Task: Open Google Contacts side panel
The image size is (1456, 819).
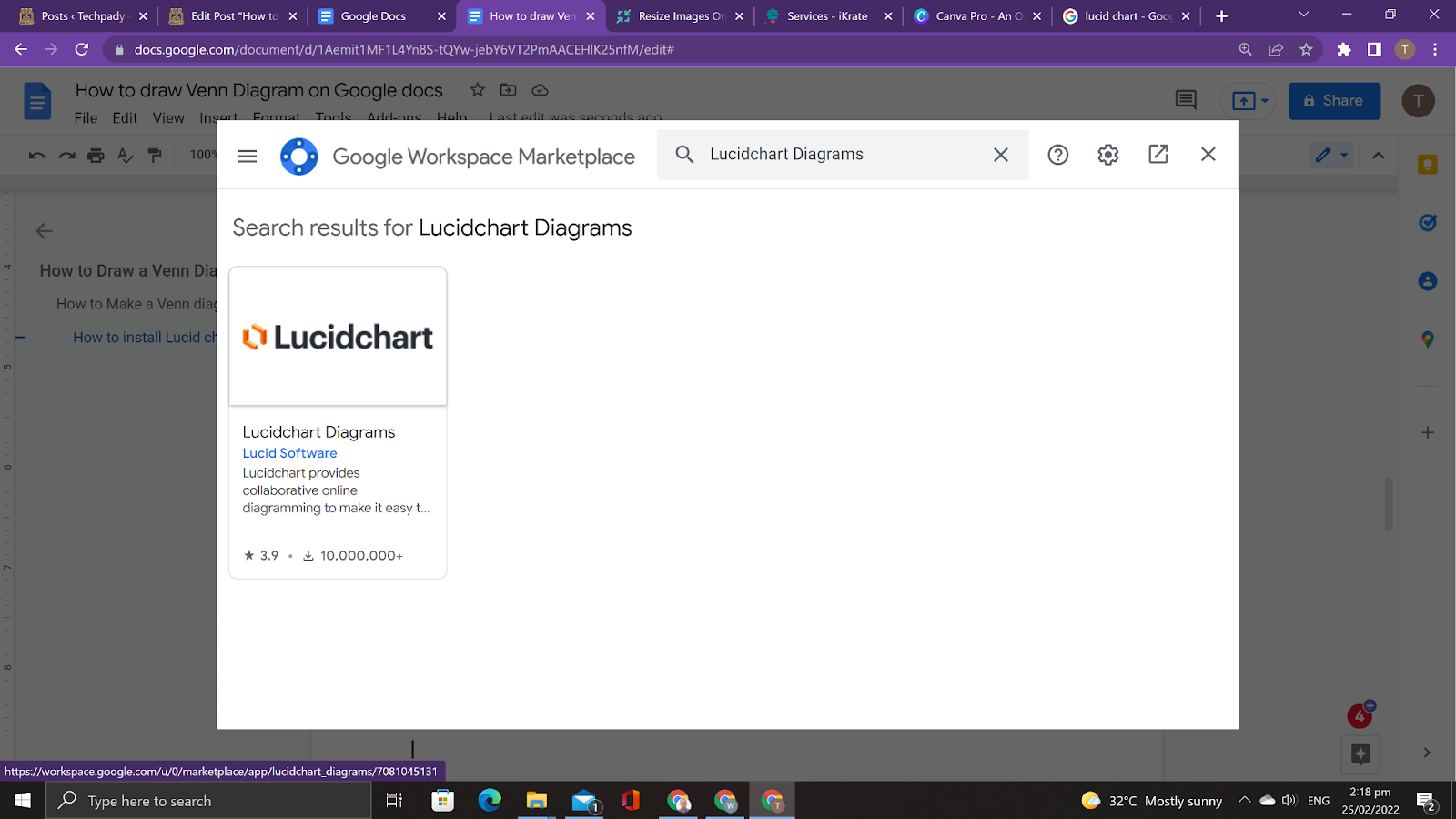Action: pyautogui.click(x=1427, y=281)
